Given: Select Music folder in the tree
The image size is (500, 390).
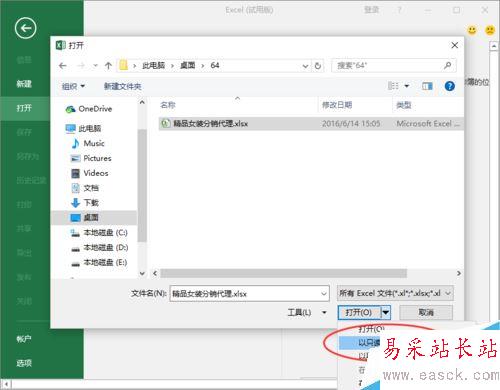Looking at the screenshot, I should (87, 144).
